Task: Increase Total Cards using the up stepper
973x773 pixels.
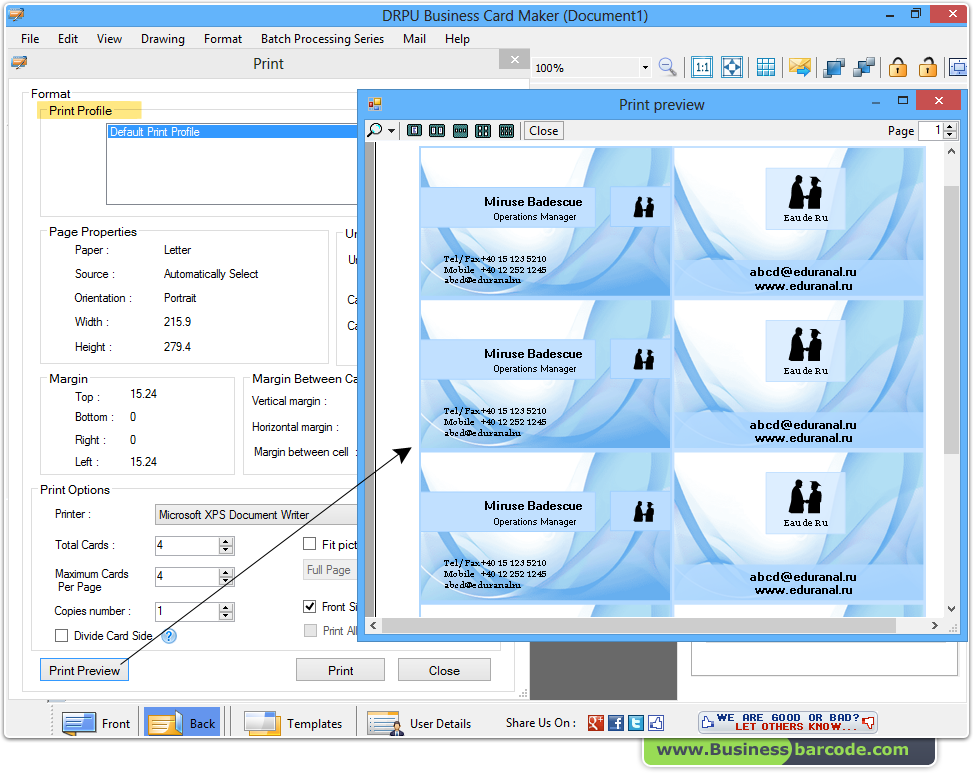Action: (x=224, y=541)
